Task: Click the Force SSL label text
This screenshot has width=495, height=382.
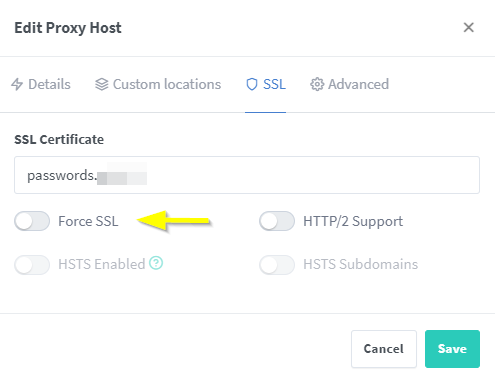Action: 88,221
